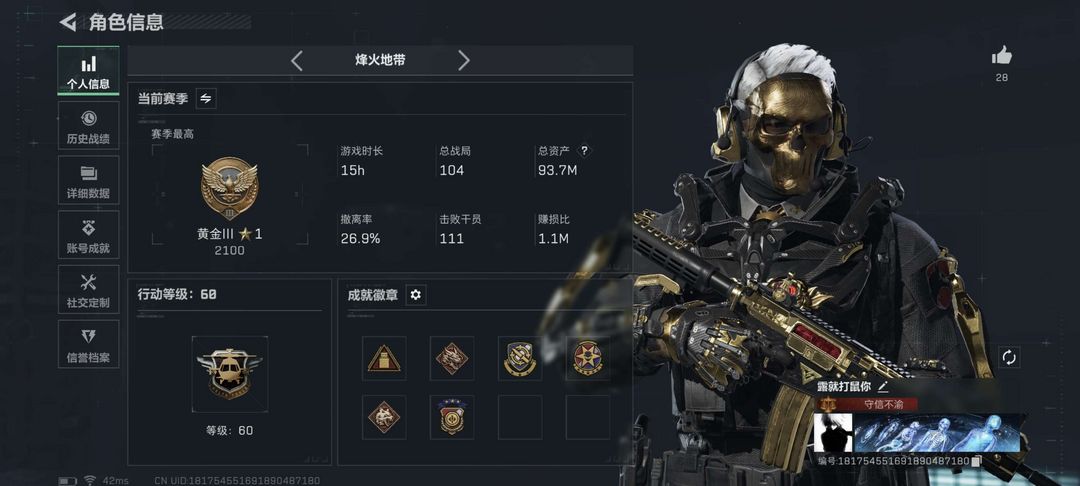
Task: Select the 黄金III rank emblem
Action: click(x=229, y=189)
